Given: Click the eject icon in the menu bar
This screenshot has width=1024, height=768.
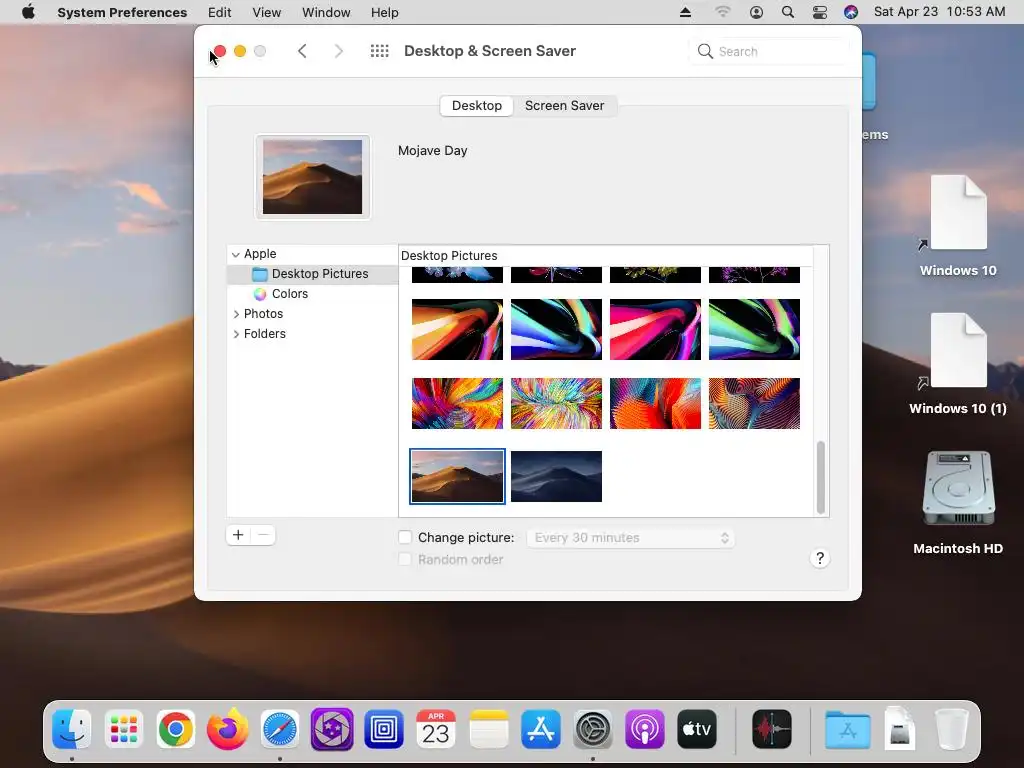Looking at the screenshot, I should [x=685, y=12].
